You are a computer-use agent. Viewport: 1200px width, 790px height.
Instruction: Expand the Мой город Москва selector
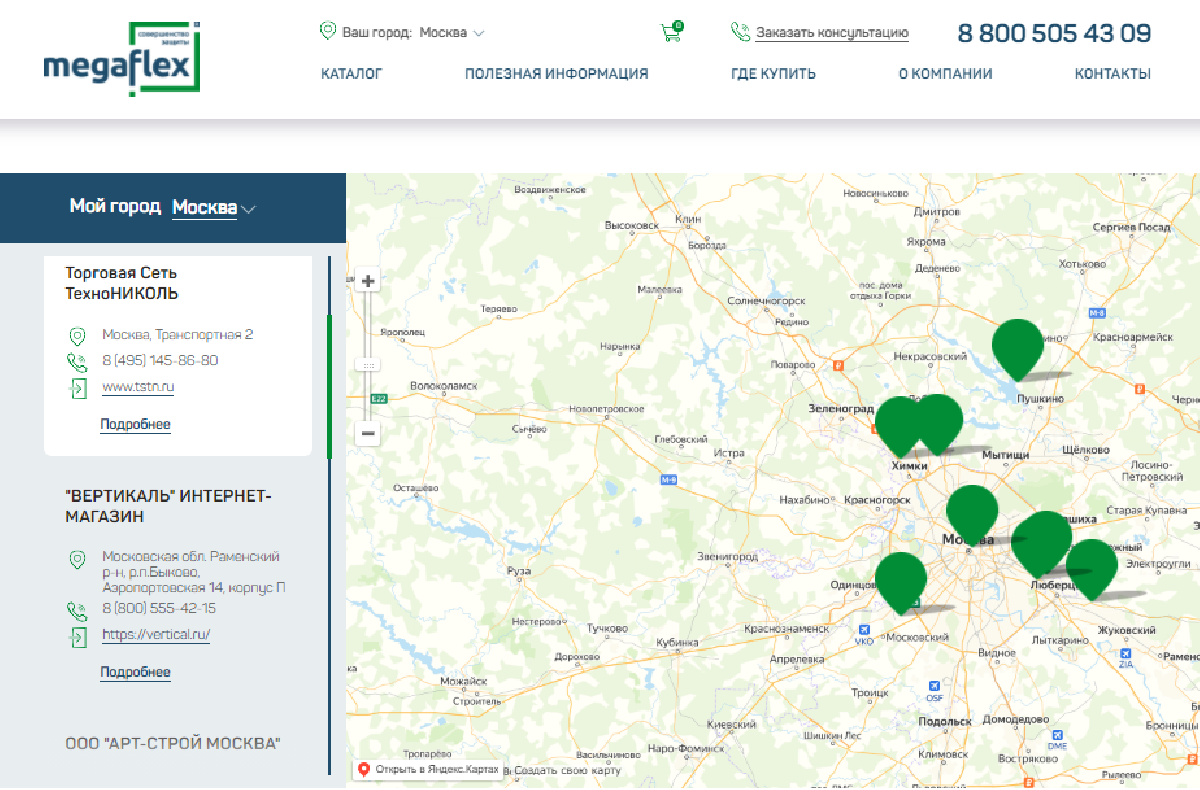(214, 208)
